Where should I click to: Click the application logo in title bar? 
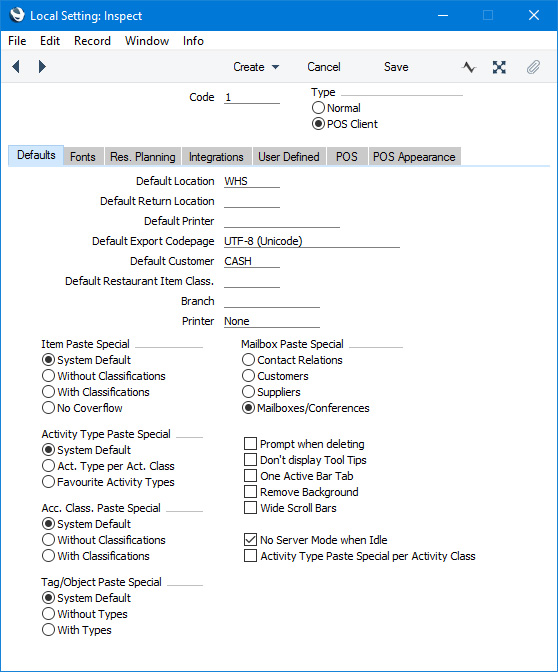(18, 15)
